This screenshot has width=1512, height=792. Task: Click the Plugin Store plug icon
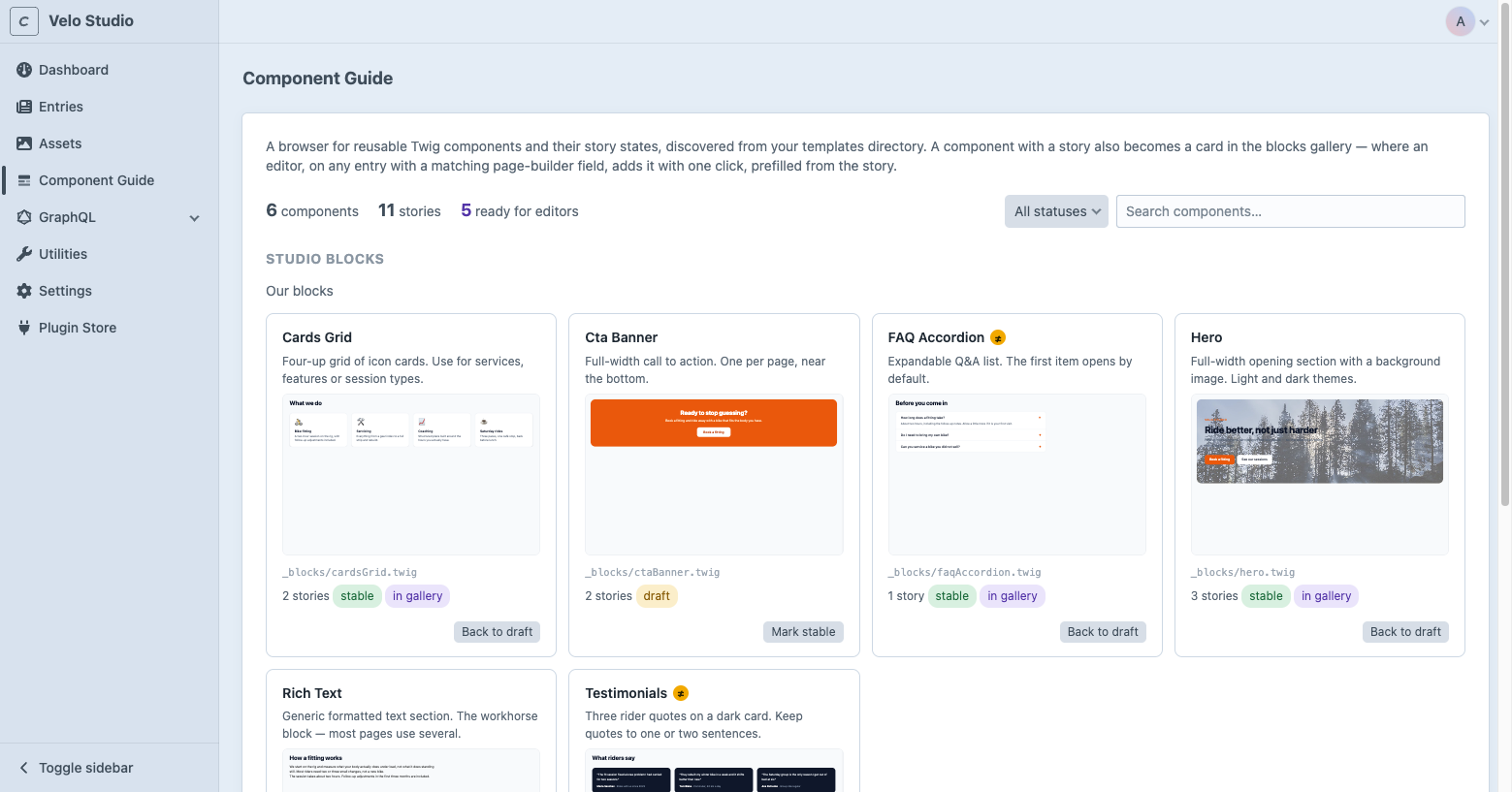24,328
